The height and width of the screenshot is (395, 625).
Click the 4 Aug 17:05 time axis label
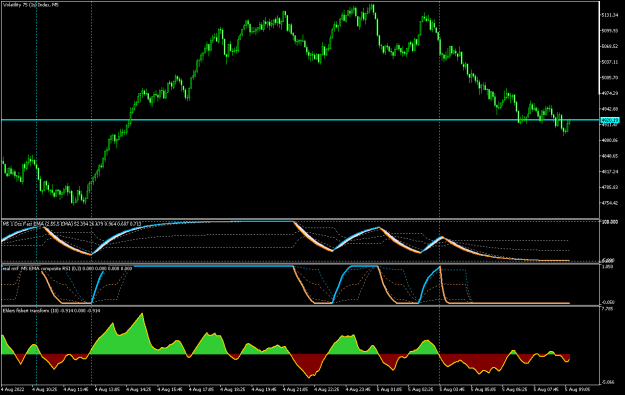click(x=201, y=389)
